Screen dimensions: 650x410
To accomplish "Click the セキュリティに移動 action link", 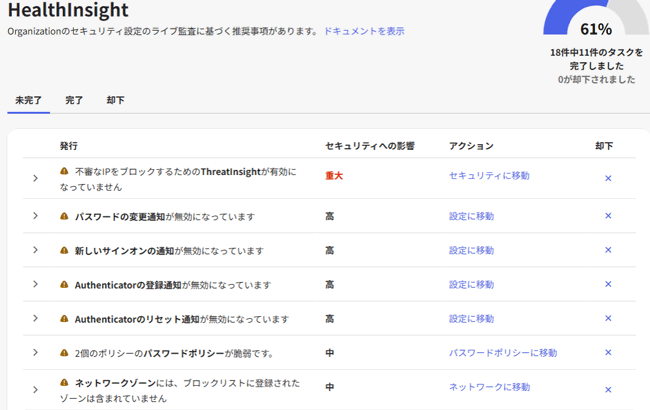I will click(489, 175).
